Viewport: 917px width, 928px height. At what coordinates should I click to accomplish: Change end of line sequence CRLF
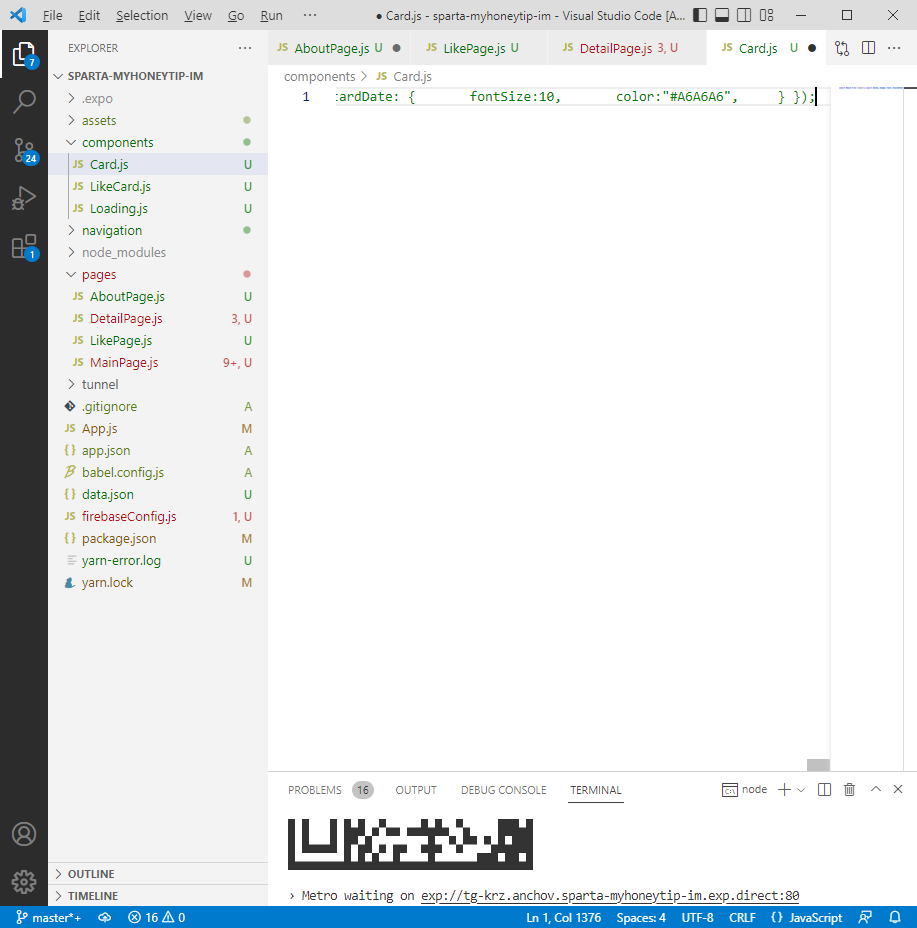[742, 917]
